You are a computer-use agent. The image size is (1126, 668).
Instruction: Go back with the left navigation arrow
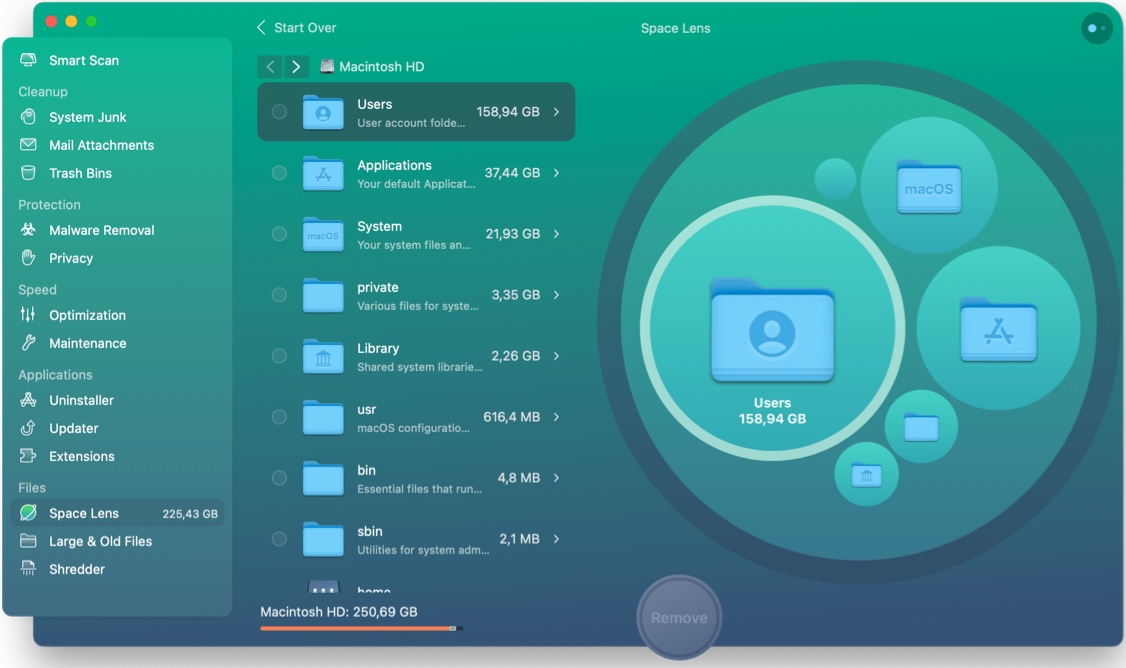tap(270, 67)
